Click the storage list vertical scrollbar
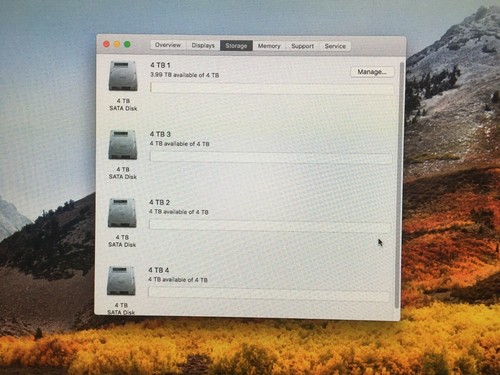Viewport: 500px width, 375px height. click(x=399, y=185)
